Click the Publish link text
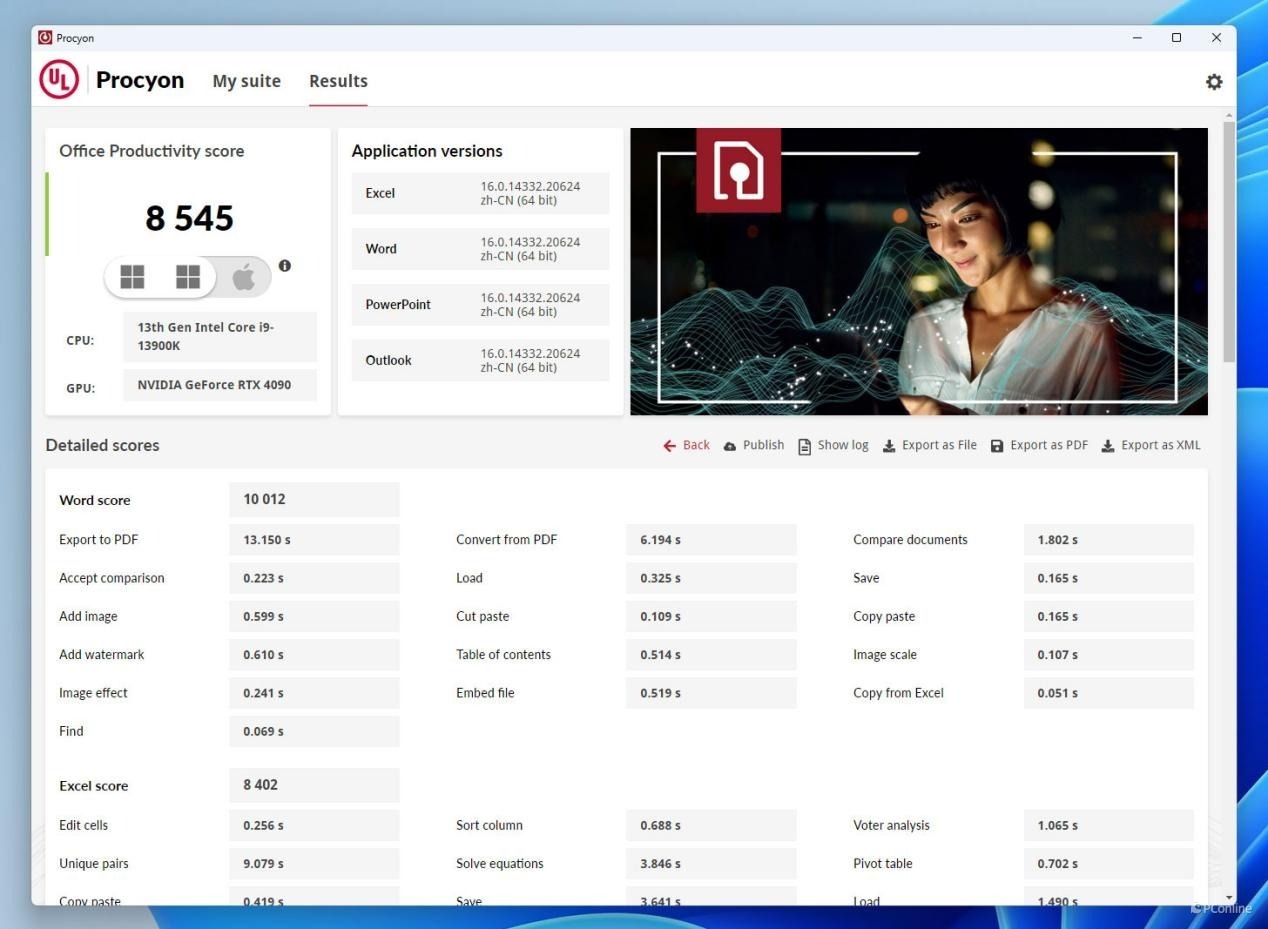 (x=763, y=445)
